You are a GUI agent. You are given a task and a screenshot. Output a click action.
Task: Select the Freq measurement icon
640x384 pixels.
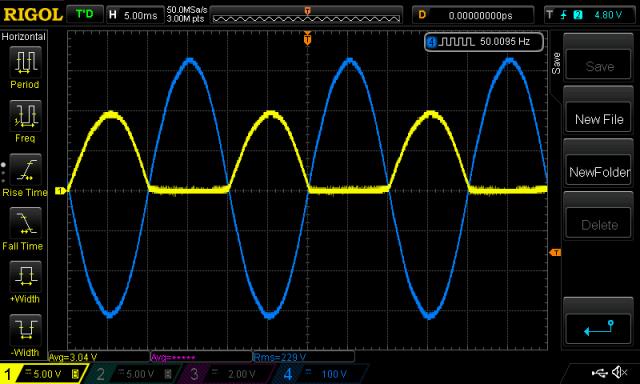tap(25, 115)
